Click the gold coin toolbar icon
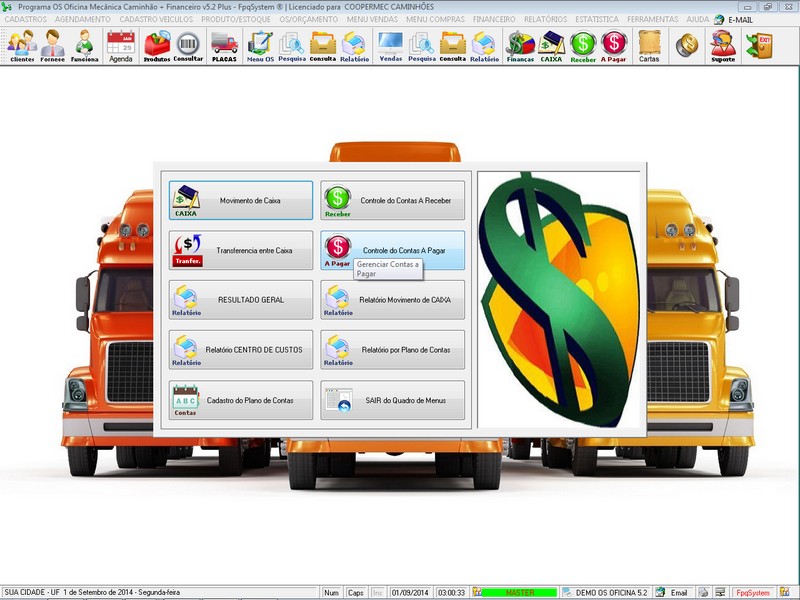This screenshot has width=800, height=600. click(687, 45)
